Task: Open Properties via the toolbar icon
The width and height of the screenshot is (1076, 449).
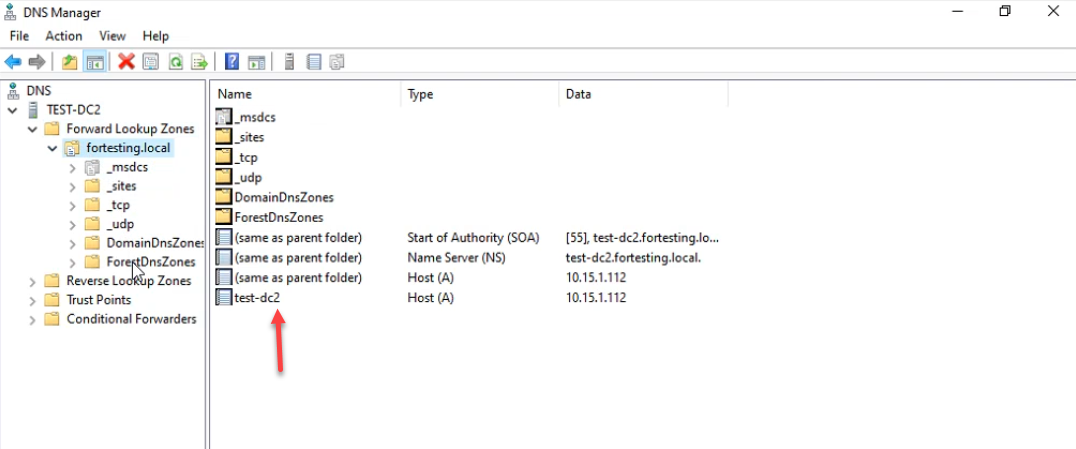Action: point(150,62)
